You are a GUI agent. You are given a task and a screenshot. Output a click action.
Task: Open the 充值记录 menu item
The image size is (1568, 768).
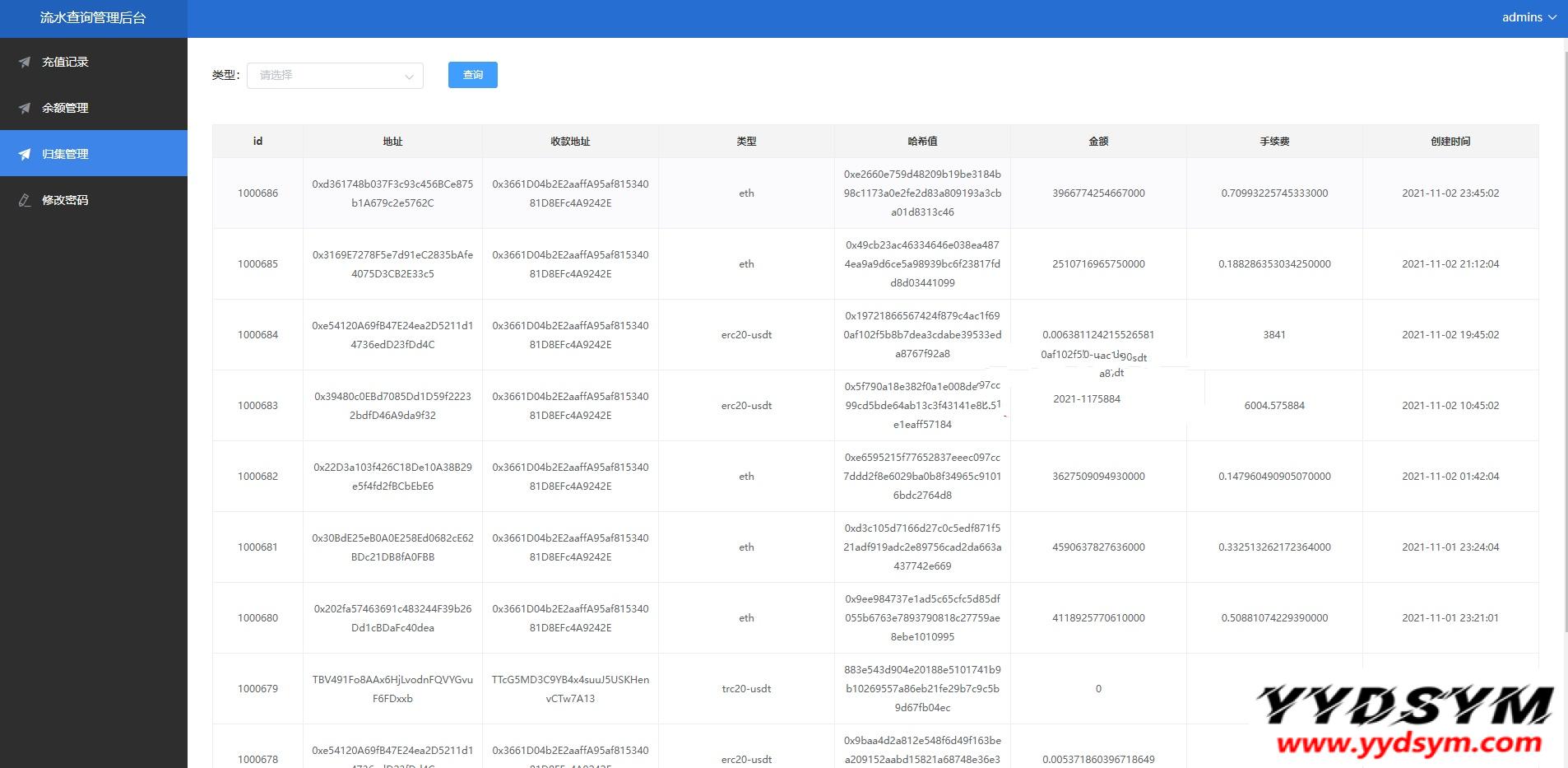tap(65, 62)
